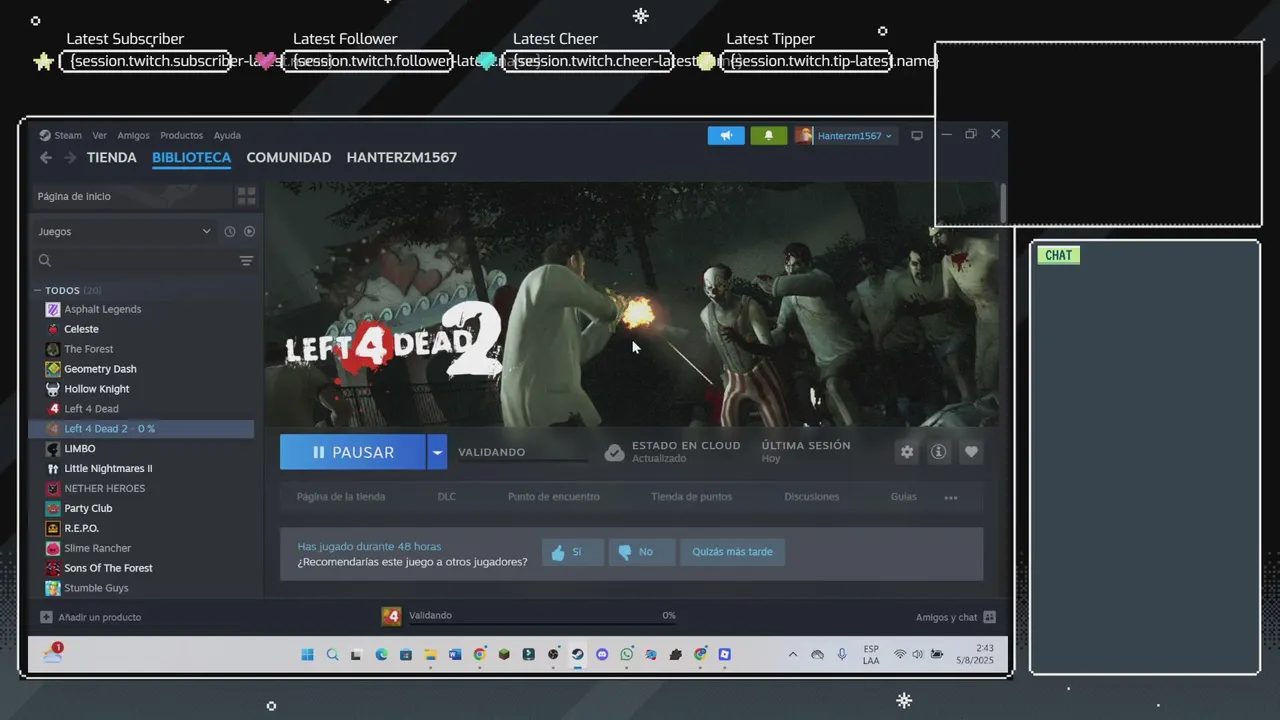Select Hollow Knight in game list
Screen dimensions: 1280x720
[x=141, y=389]
